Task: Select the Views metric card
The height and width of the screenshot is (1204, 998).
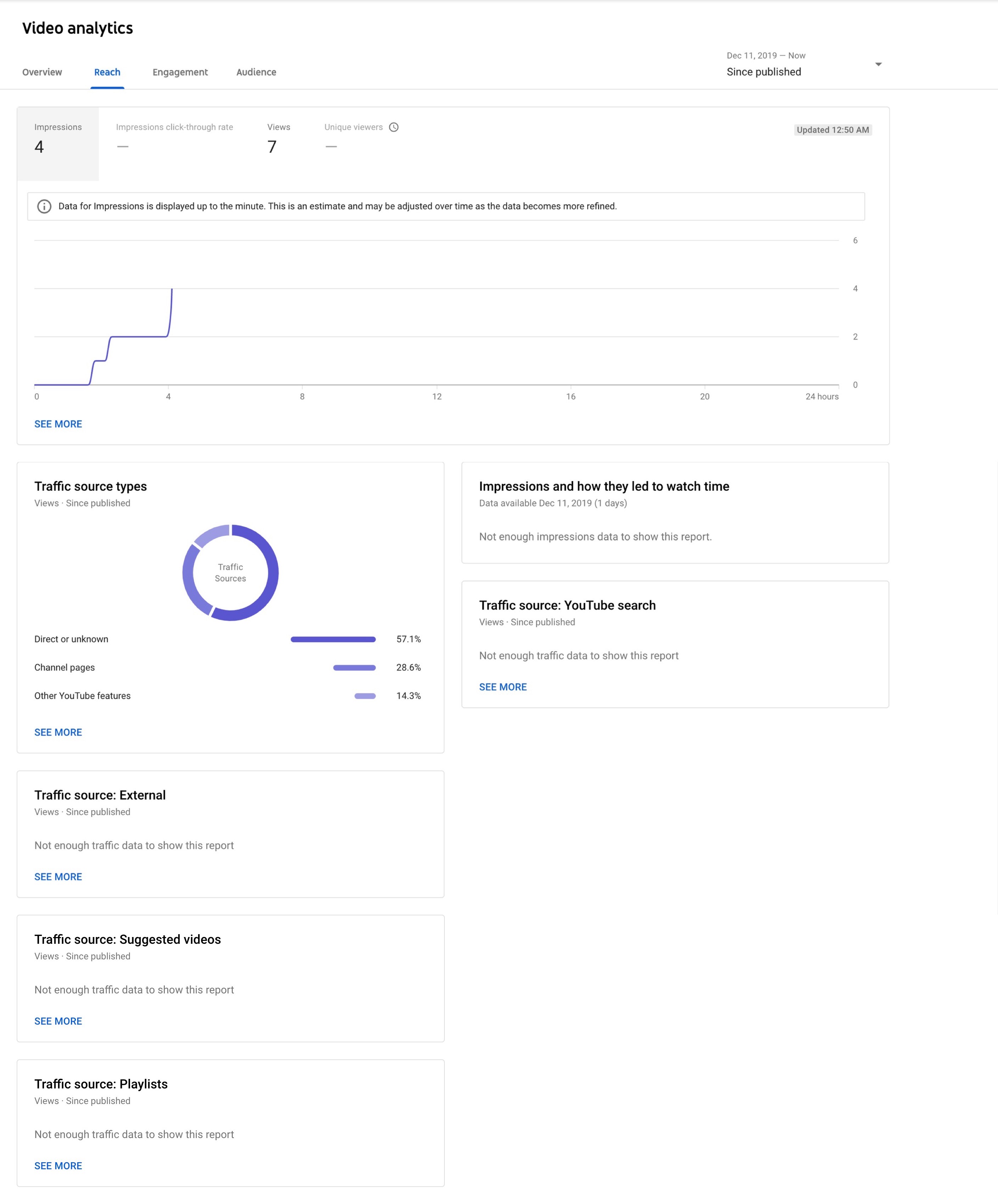Action: pos(279,139)
